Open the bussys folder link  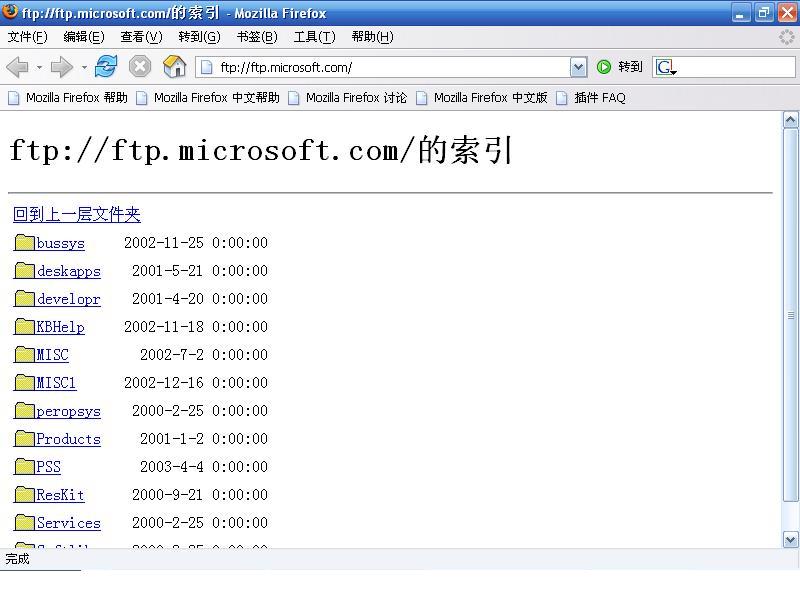[60, 243]
